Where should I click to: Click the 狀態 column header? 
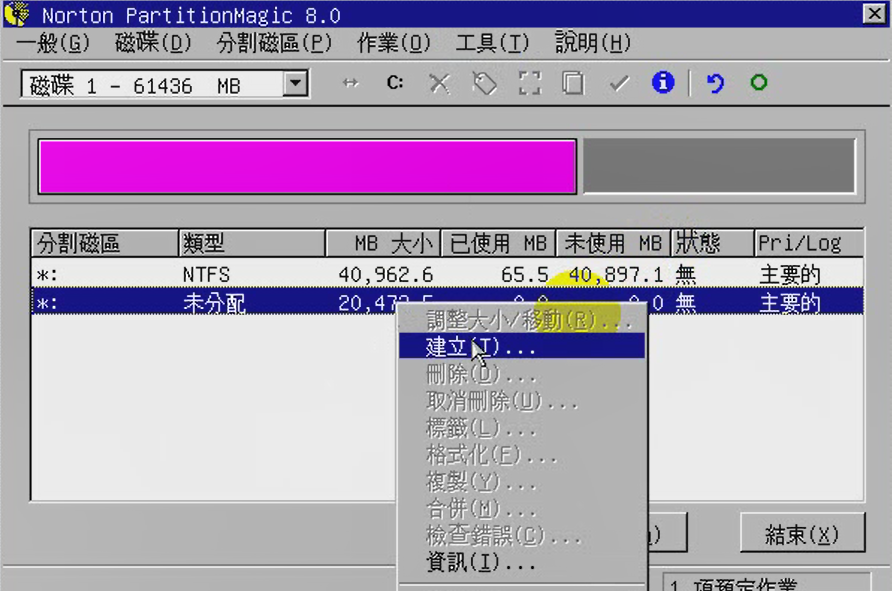[713, 243]
